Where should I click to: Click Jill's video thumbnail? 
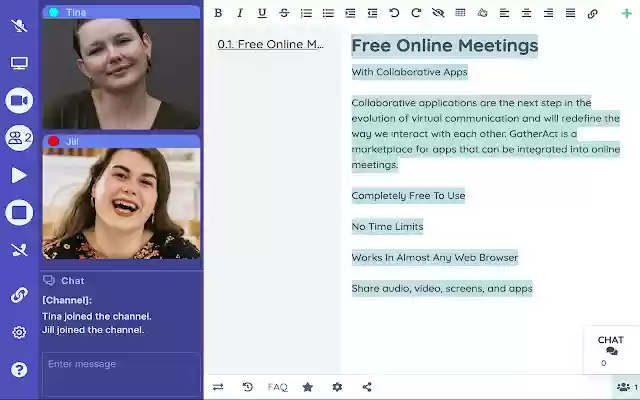(x=121, y=204)
